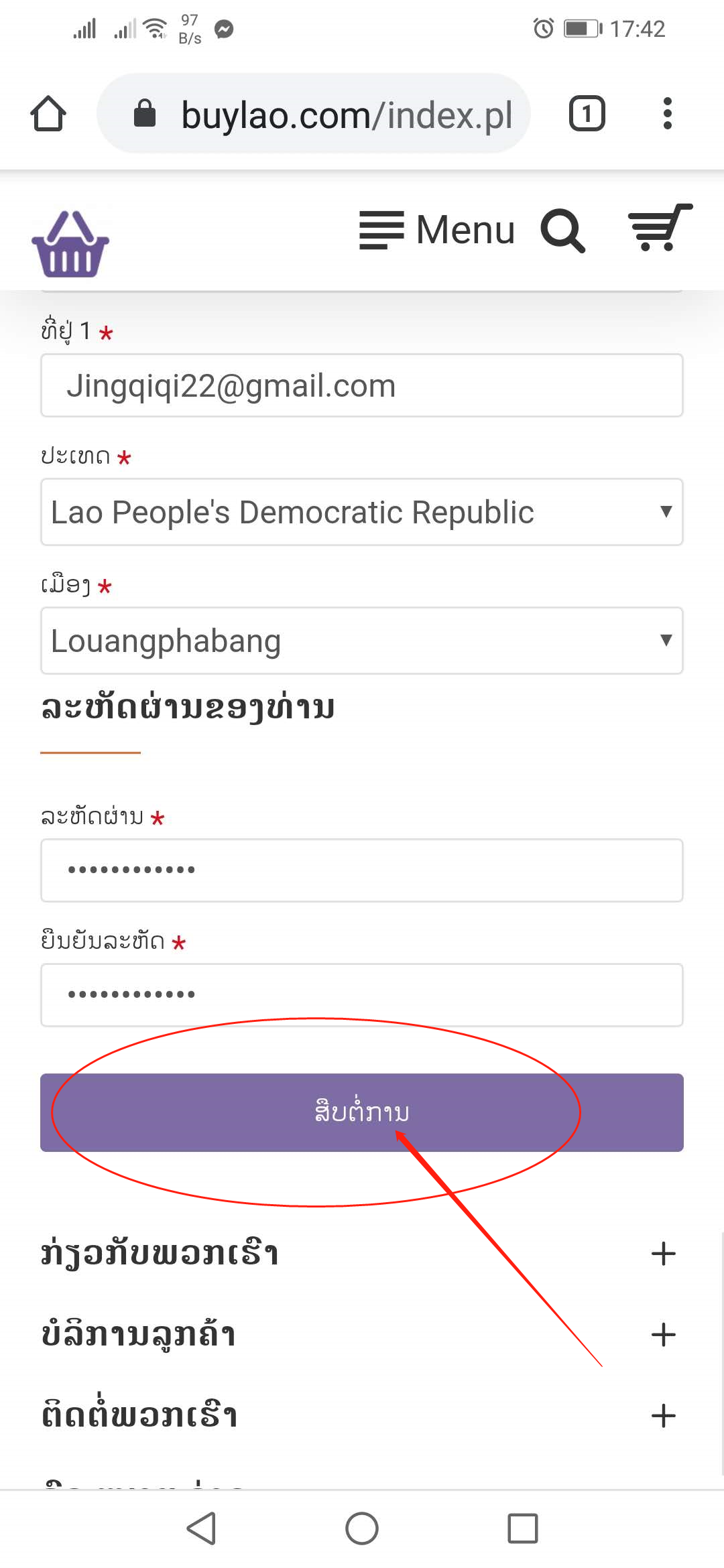Open the shopping cart icon
Image resolution: width=724 pixels, height=1568 pixels.
660,228
